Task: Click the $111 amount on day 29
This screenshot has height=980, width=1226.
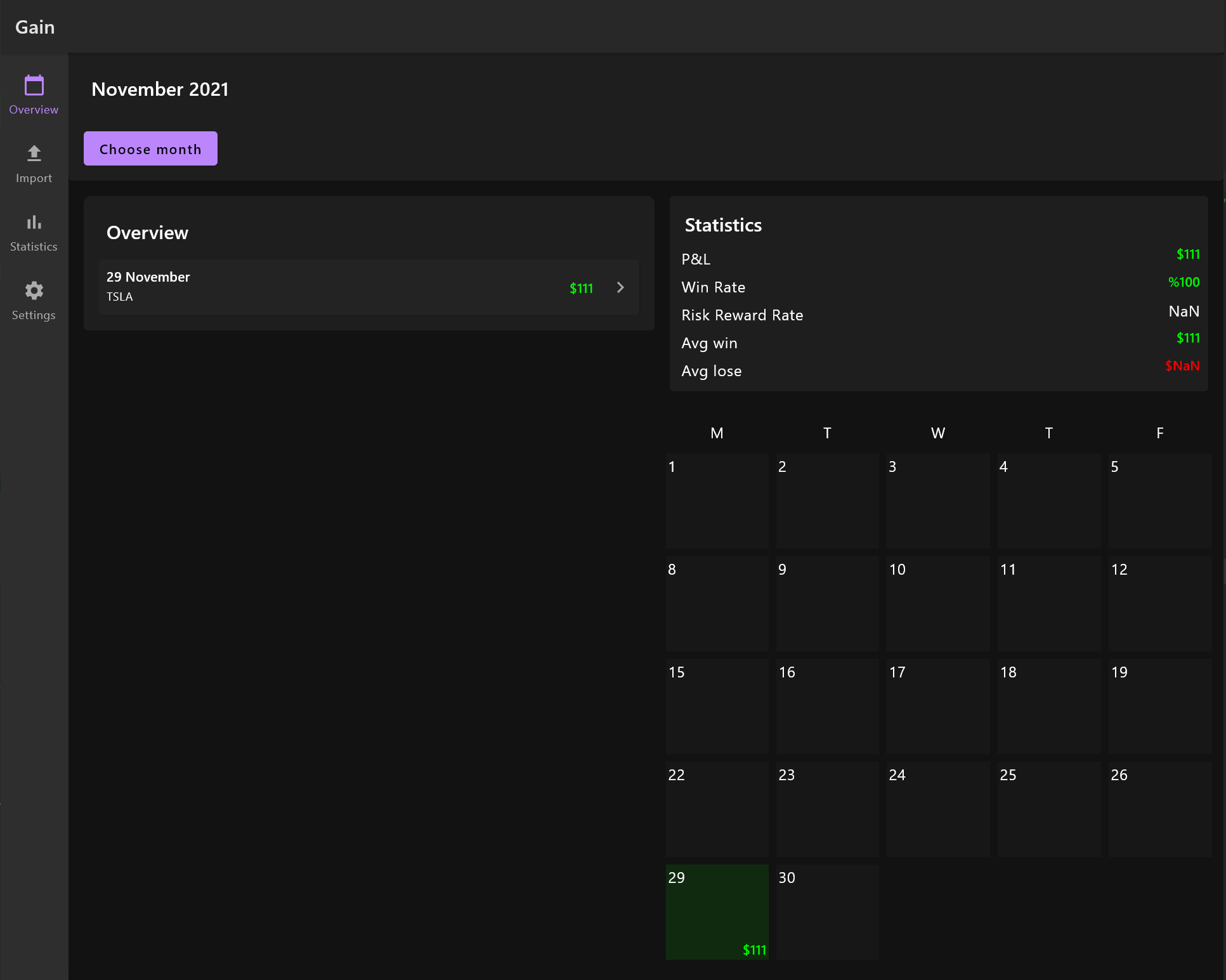Action: tap(754, 950)
